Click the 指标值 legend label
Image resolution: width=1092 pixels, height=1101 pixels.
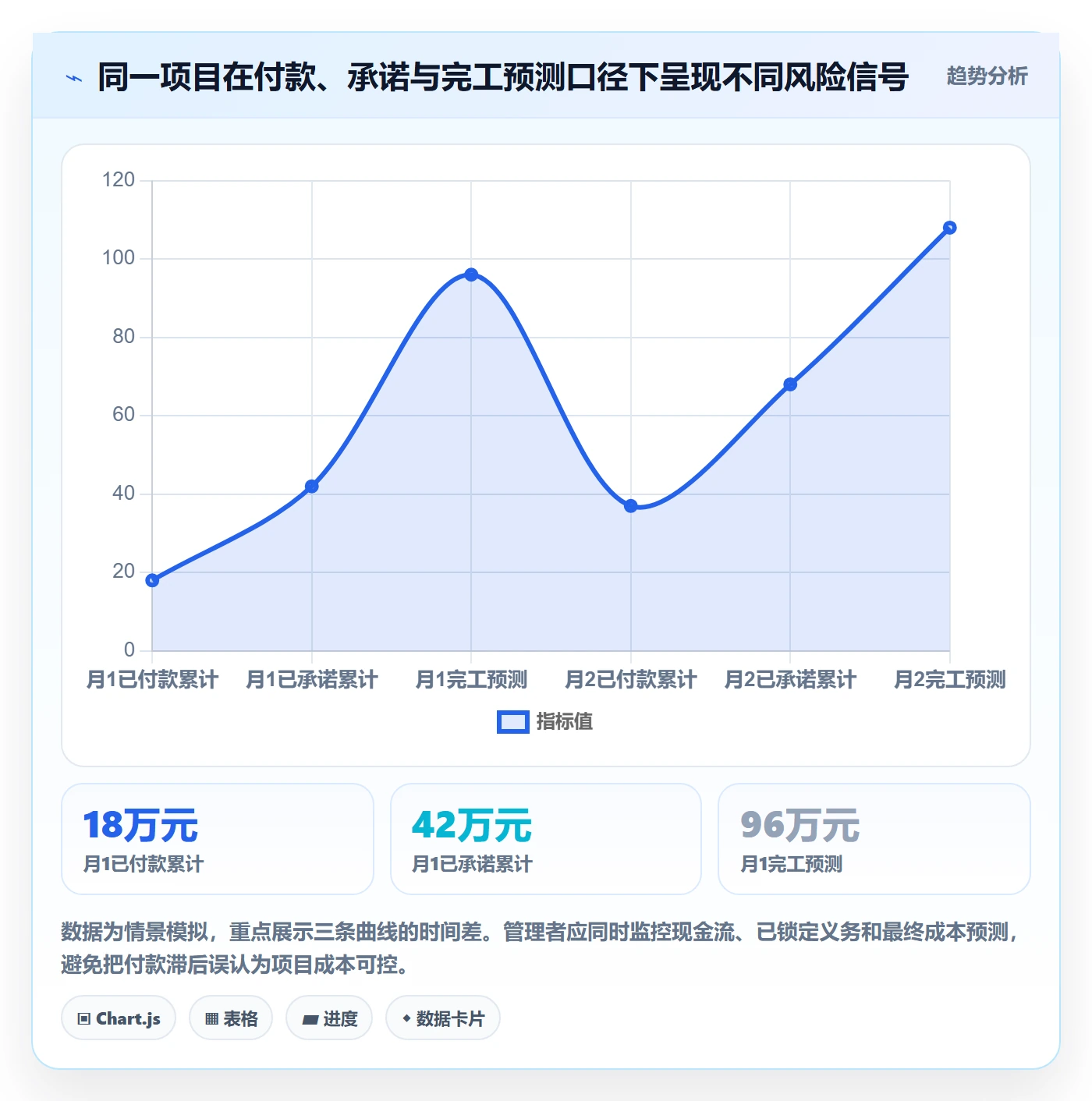click(x=565, y=722)
